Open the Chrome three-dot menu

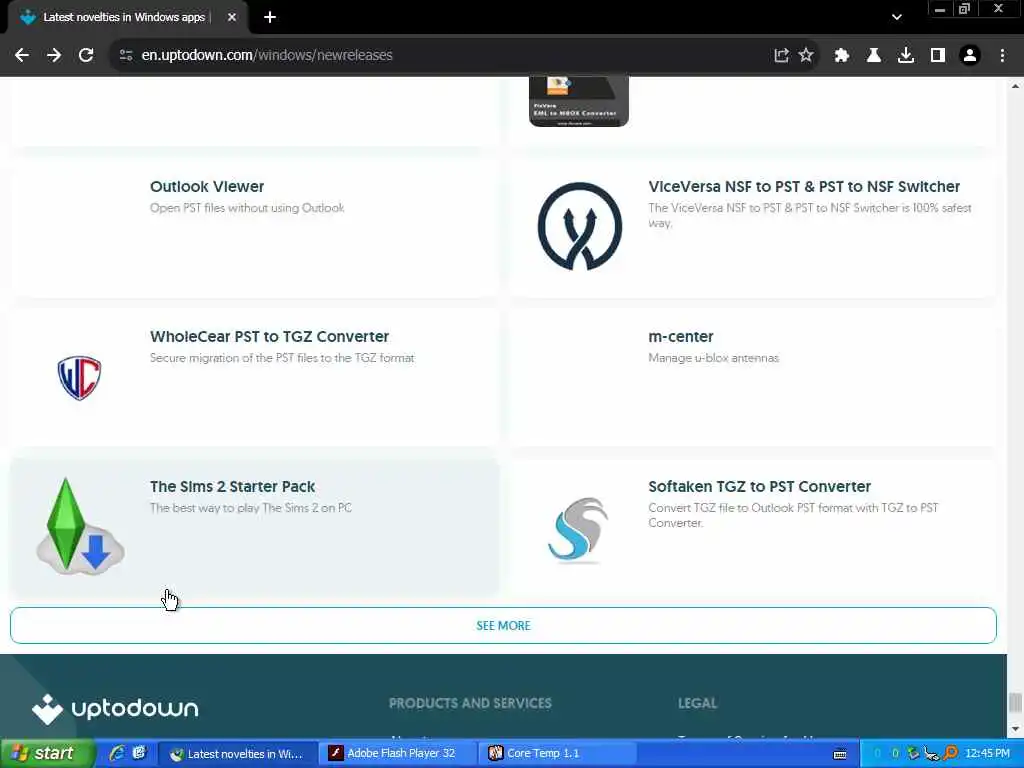click(1002, 56)
